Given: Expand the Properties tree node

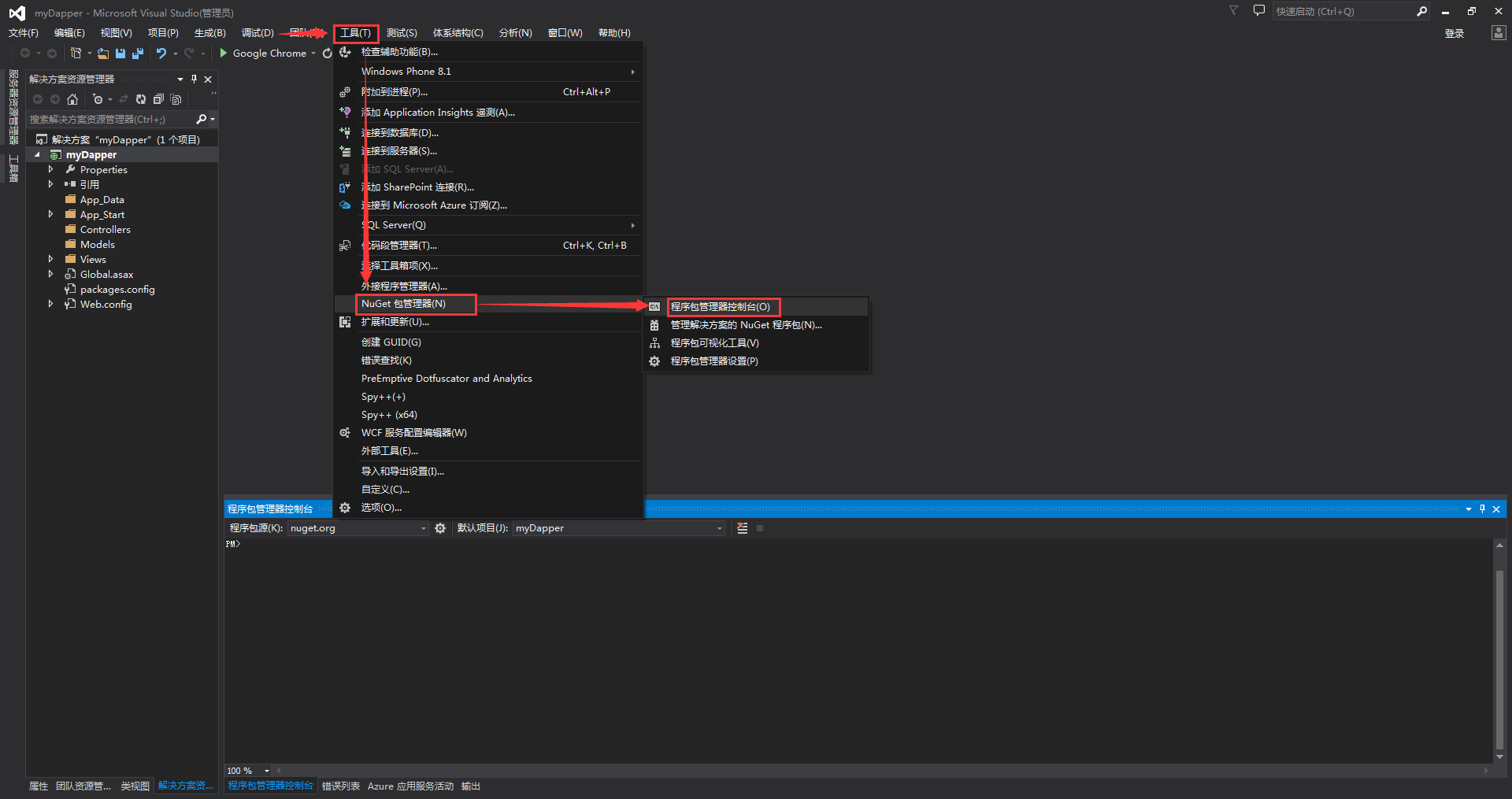Looking at the screenshot, I should click(x=50, y=169).
